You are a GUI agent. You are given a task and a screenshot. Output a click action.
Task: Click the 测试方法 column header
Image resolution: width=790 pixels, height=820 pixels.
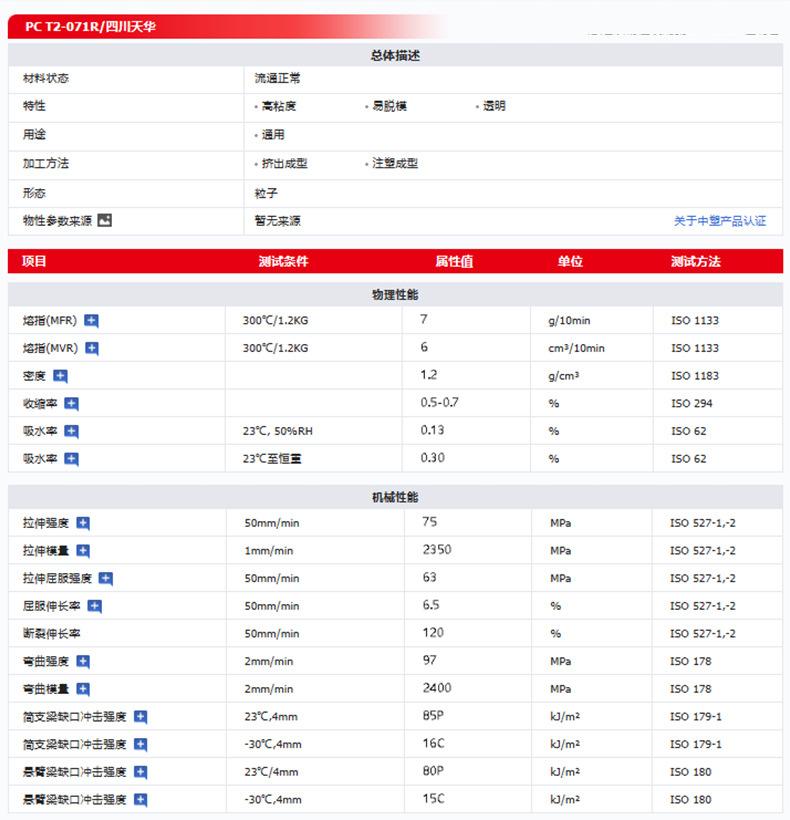pos(695,262)
